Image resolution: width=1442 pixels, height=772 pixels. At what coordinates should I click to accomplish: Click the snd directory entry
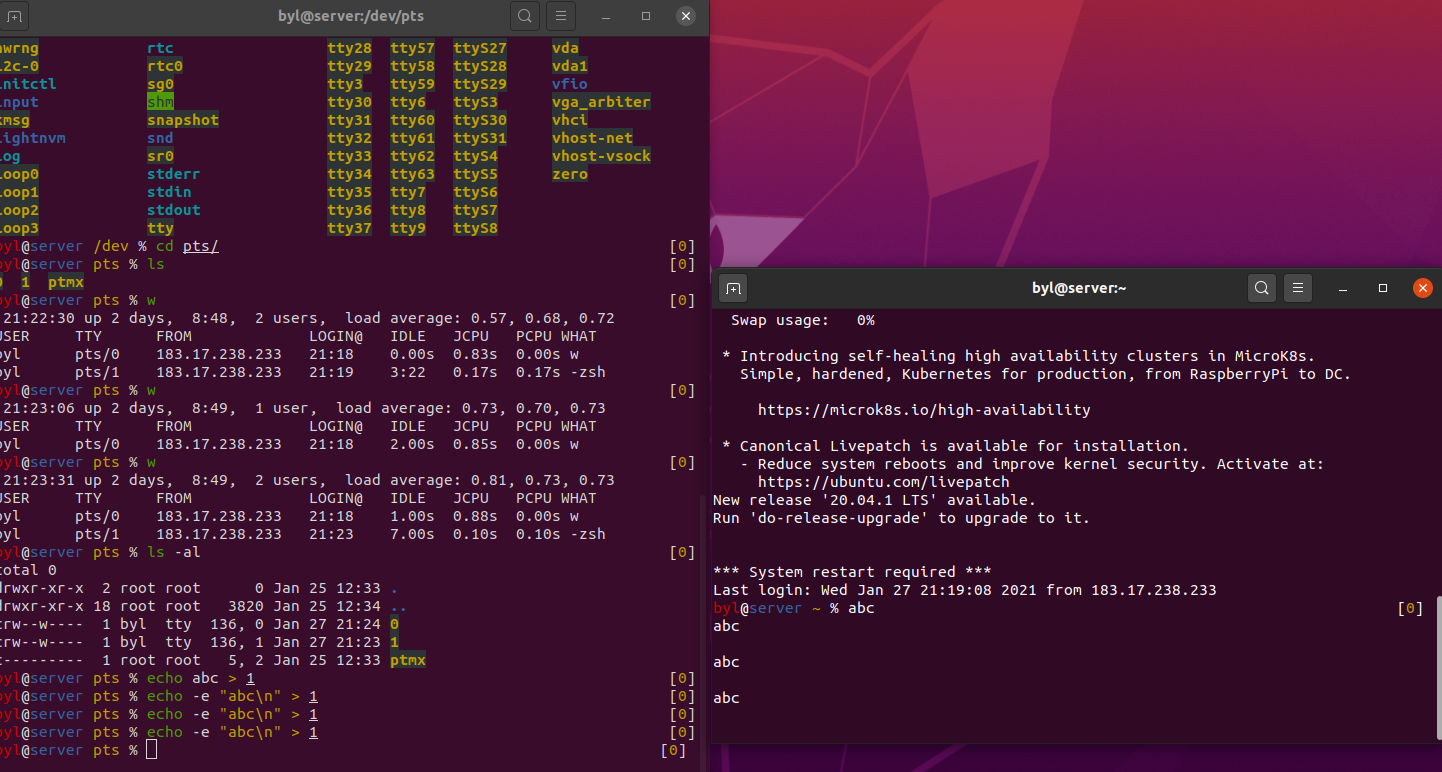click(160, 138)
